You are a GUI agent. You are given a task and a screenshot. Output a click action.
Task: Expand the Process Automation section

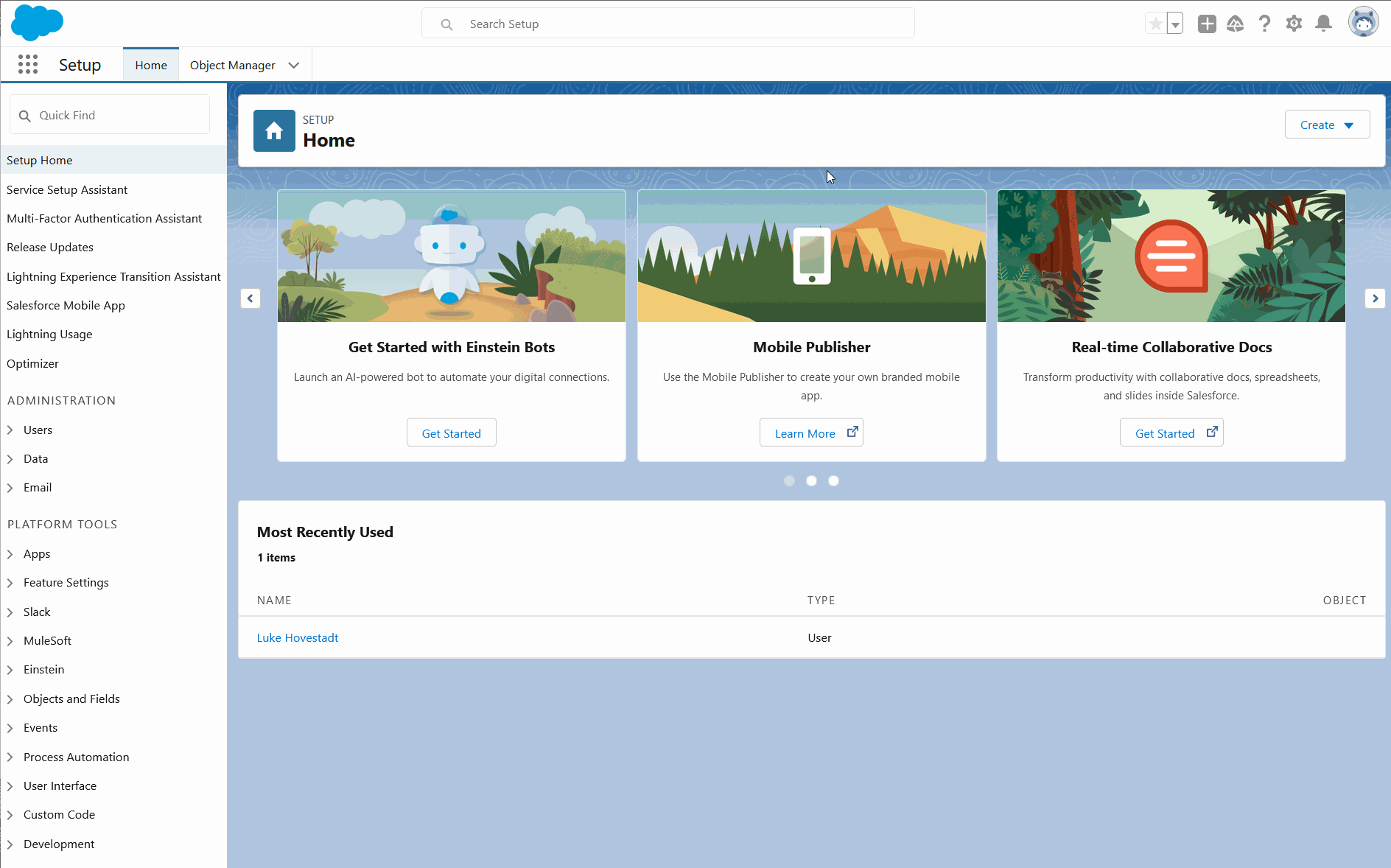pos(10,757)
